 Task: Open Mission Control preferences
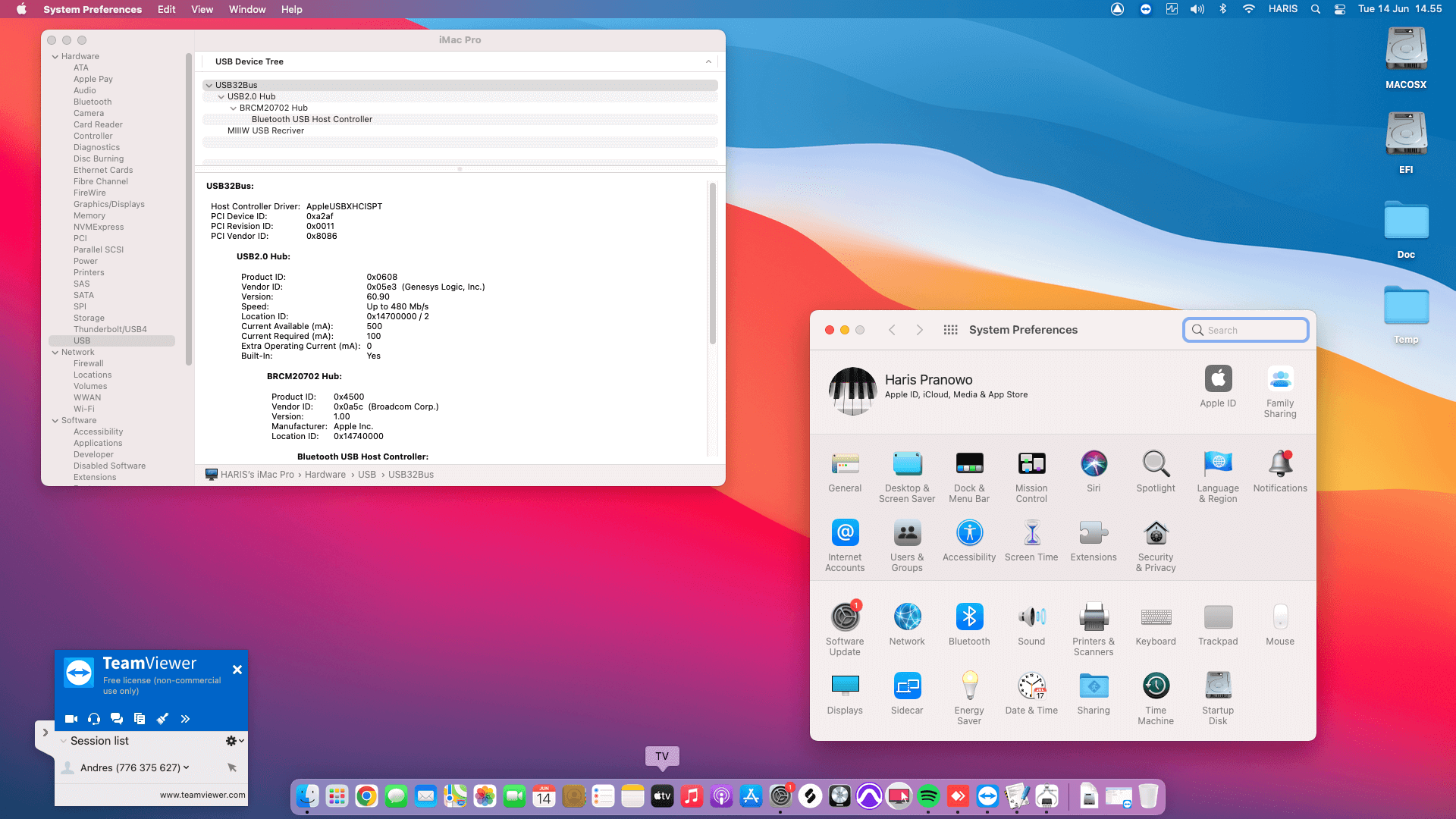(x=1031, y=464)
